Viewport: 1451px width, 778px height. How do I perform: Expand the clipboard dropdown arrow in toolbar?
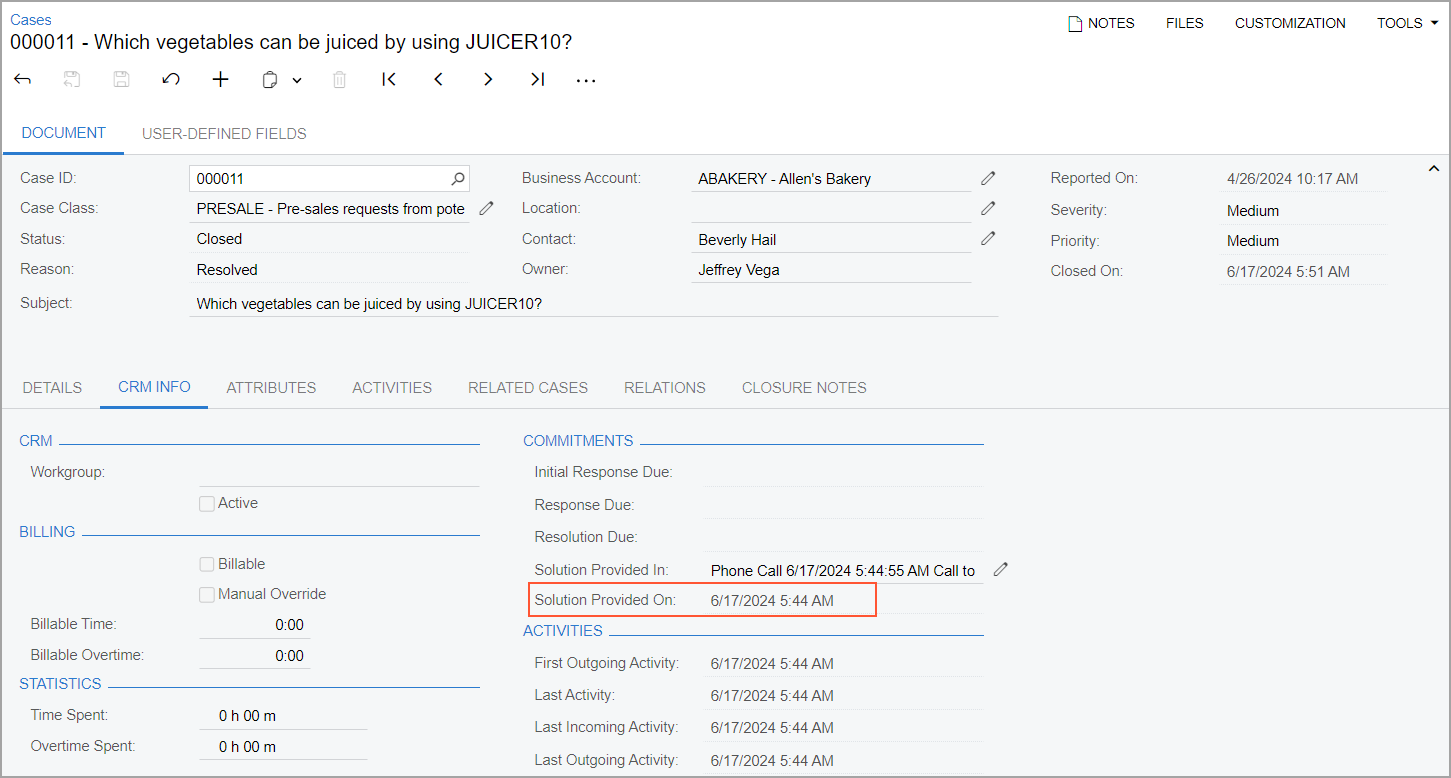[x=297, y=81]
